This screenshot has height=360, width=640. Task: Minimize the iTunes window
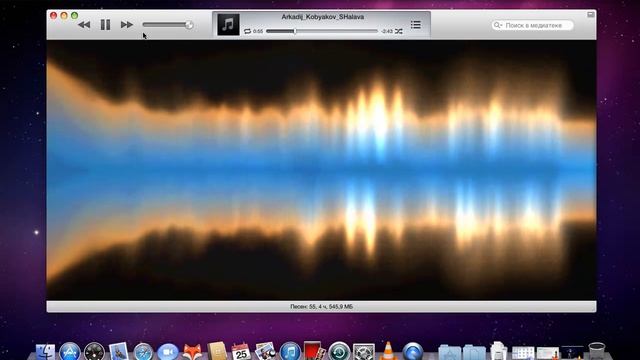pyautogui.click(x=64, y=16)
